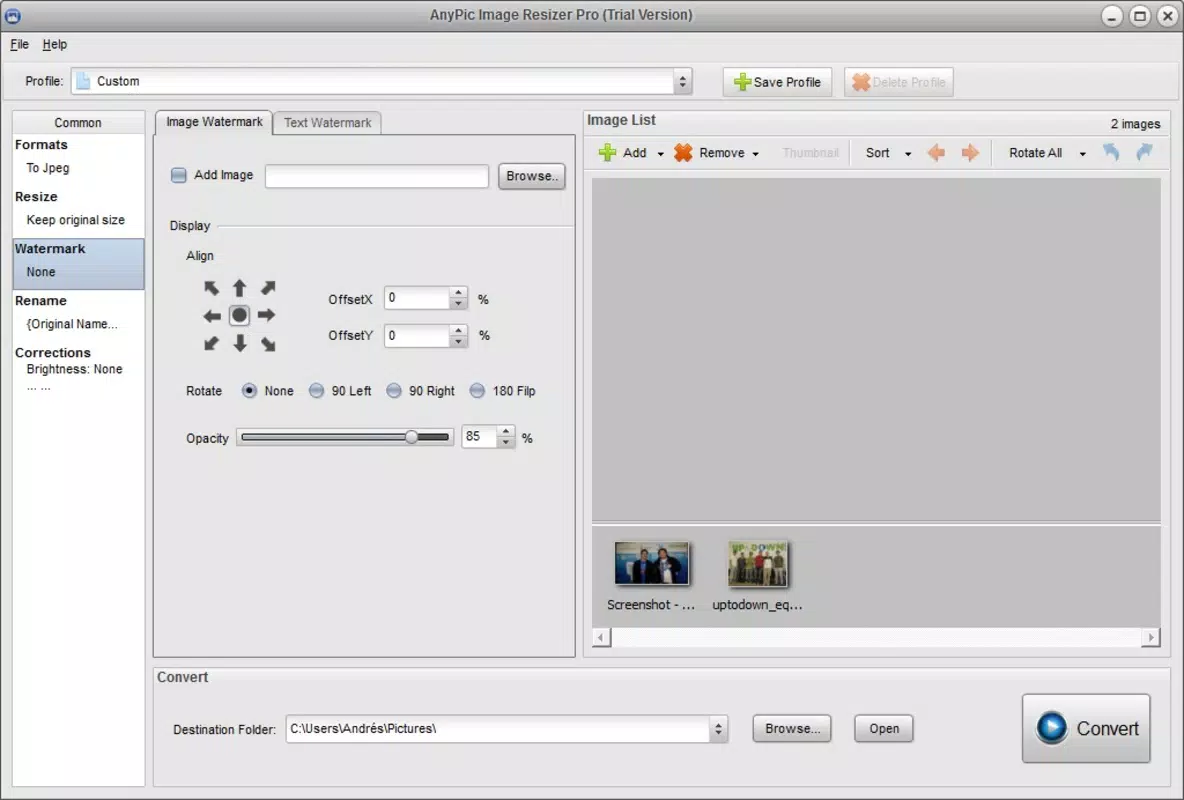Select the center alignment button
The height and width of the screenshot is (800, 1184).
click(x=239, y=316)
